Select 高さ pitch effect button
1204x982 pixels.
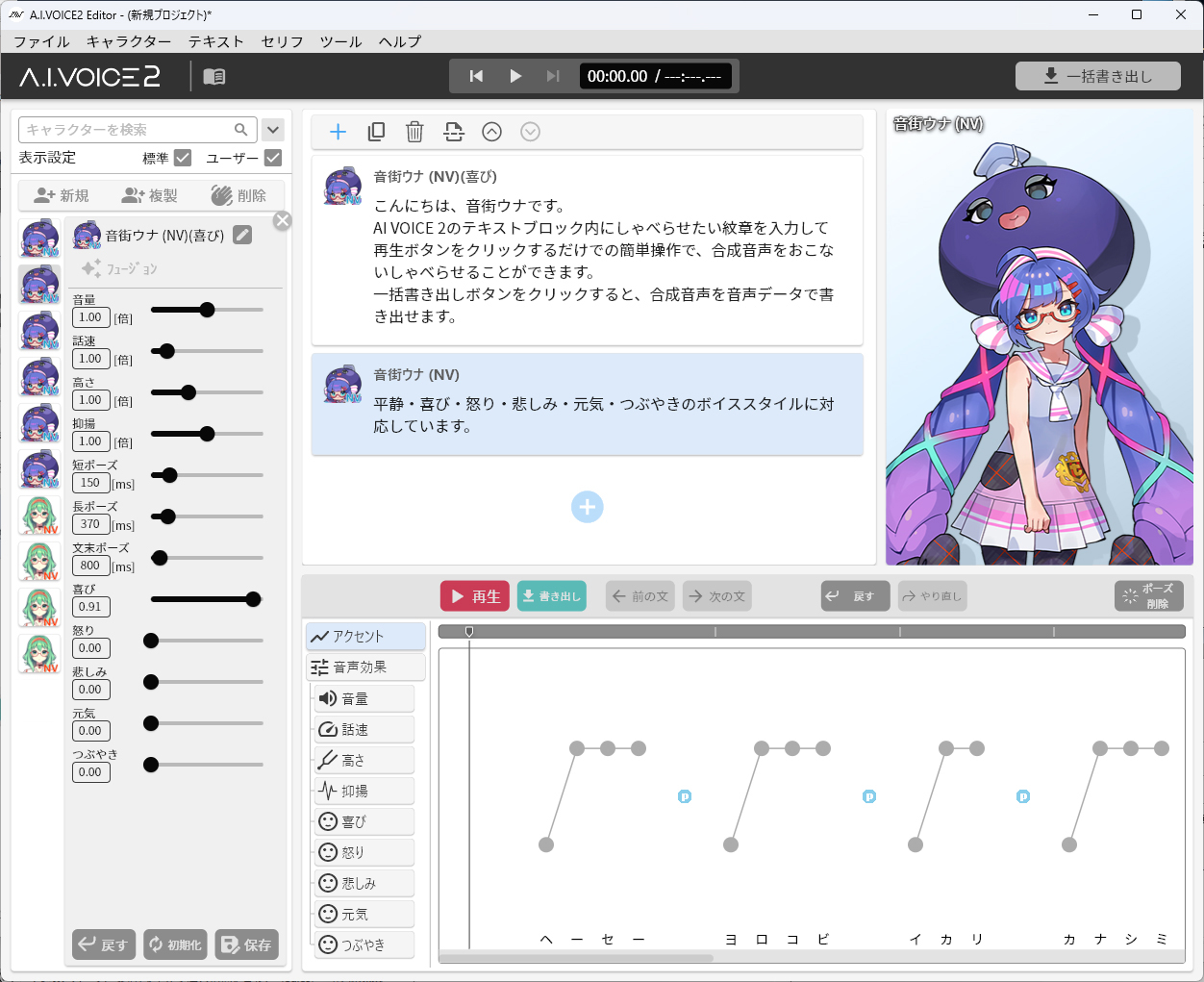[364, 760]
